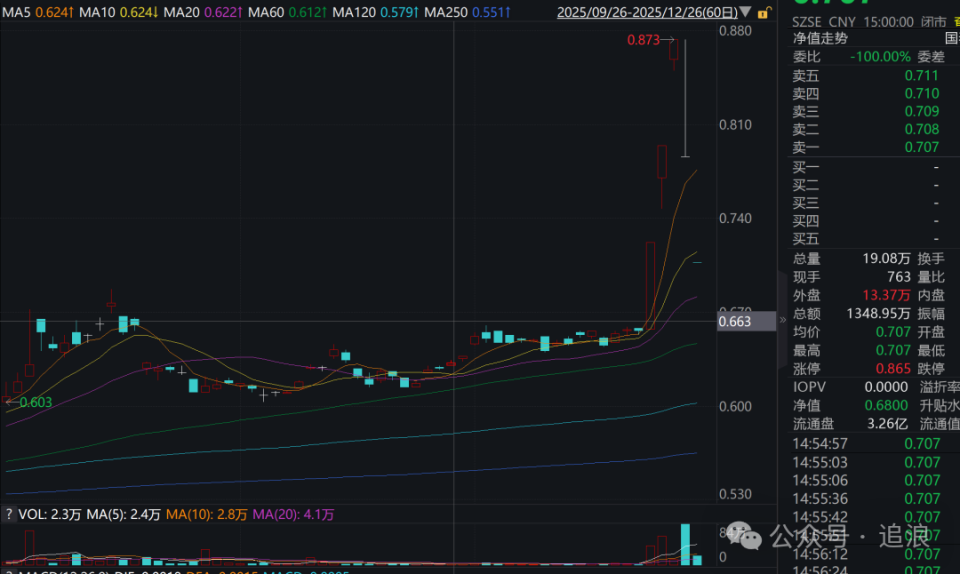Select the MA60 0.612 indicator label
960x574 pixels.
click(x=288, y=12)
